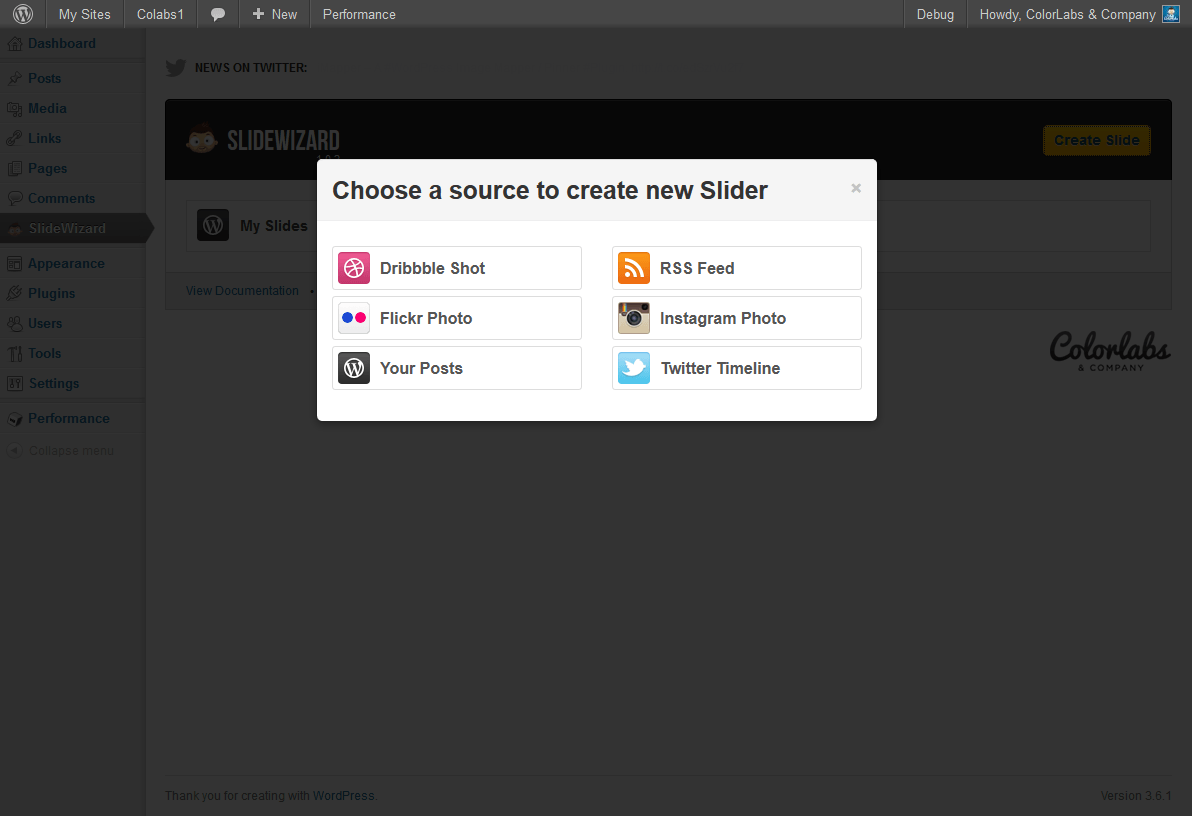
Task: Click the Appearance icon in sidebar
Action: (x=14, y=264)
